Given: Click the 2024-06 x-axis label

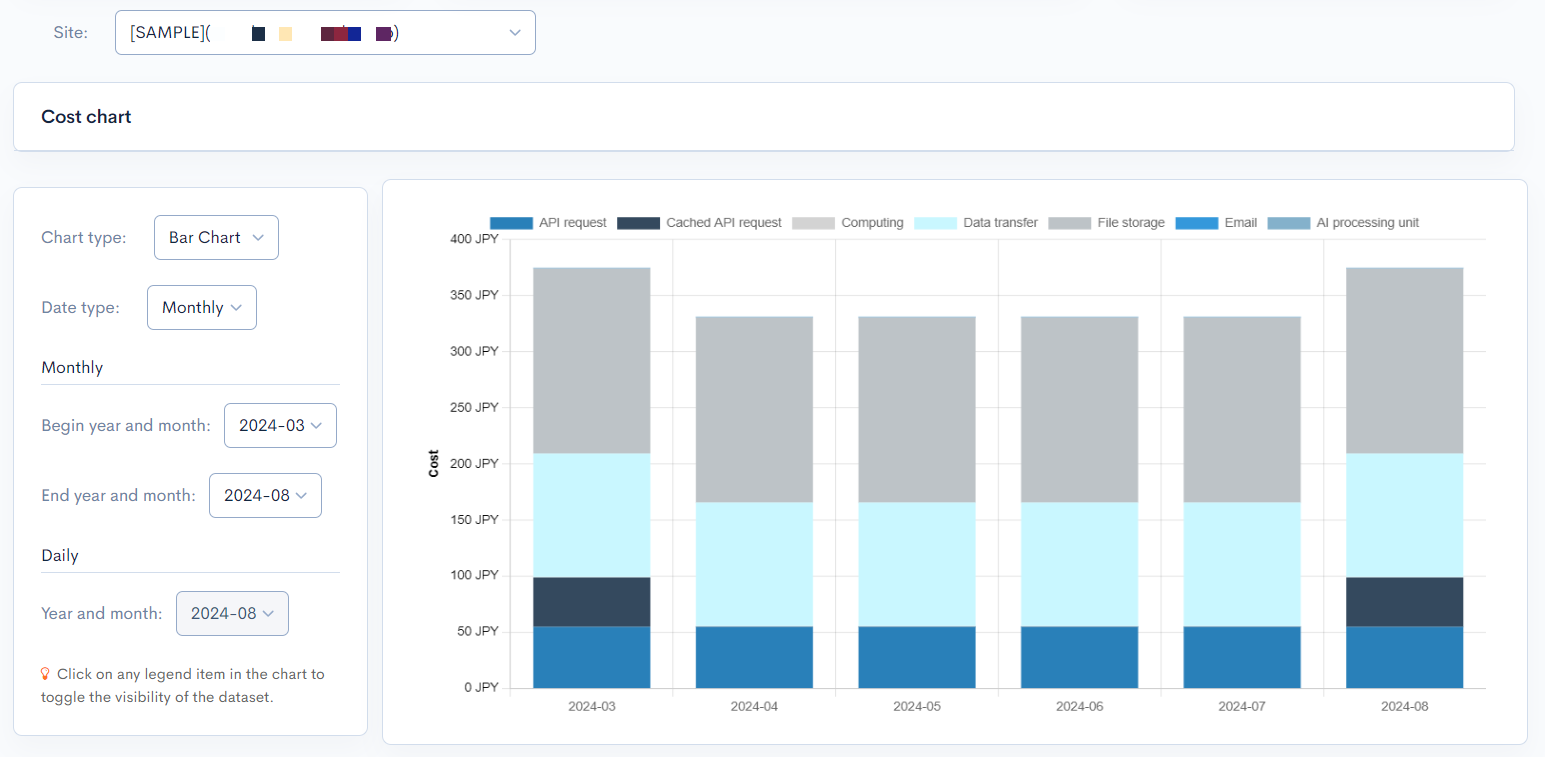Looking at the screenshot, I should tap(1079, 706).
